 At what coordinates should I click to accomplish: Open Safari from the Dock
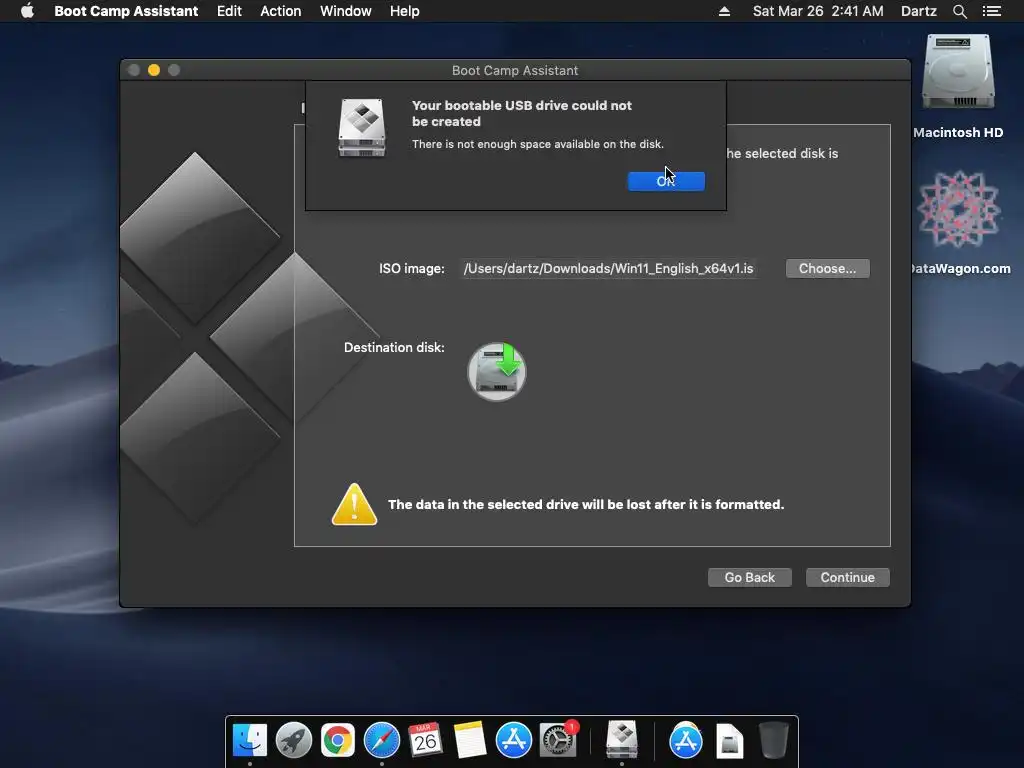coord(381,740)
